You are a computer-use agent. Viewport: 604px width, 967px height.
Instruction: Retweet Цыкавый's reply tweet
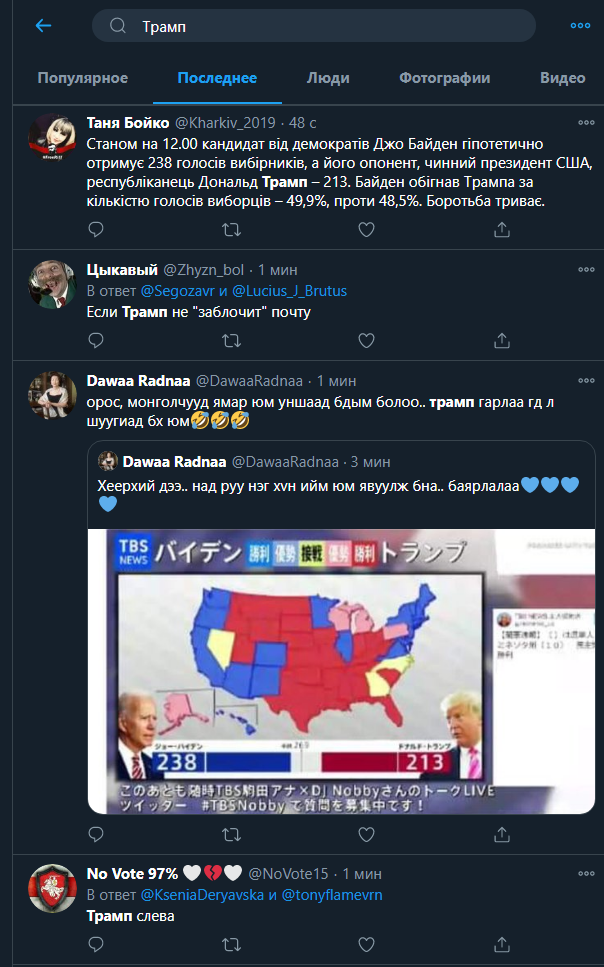pyautogui.click(x=231, y=340)
